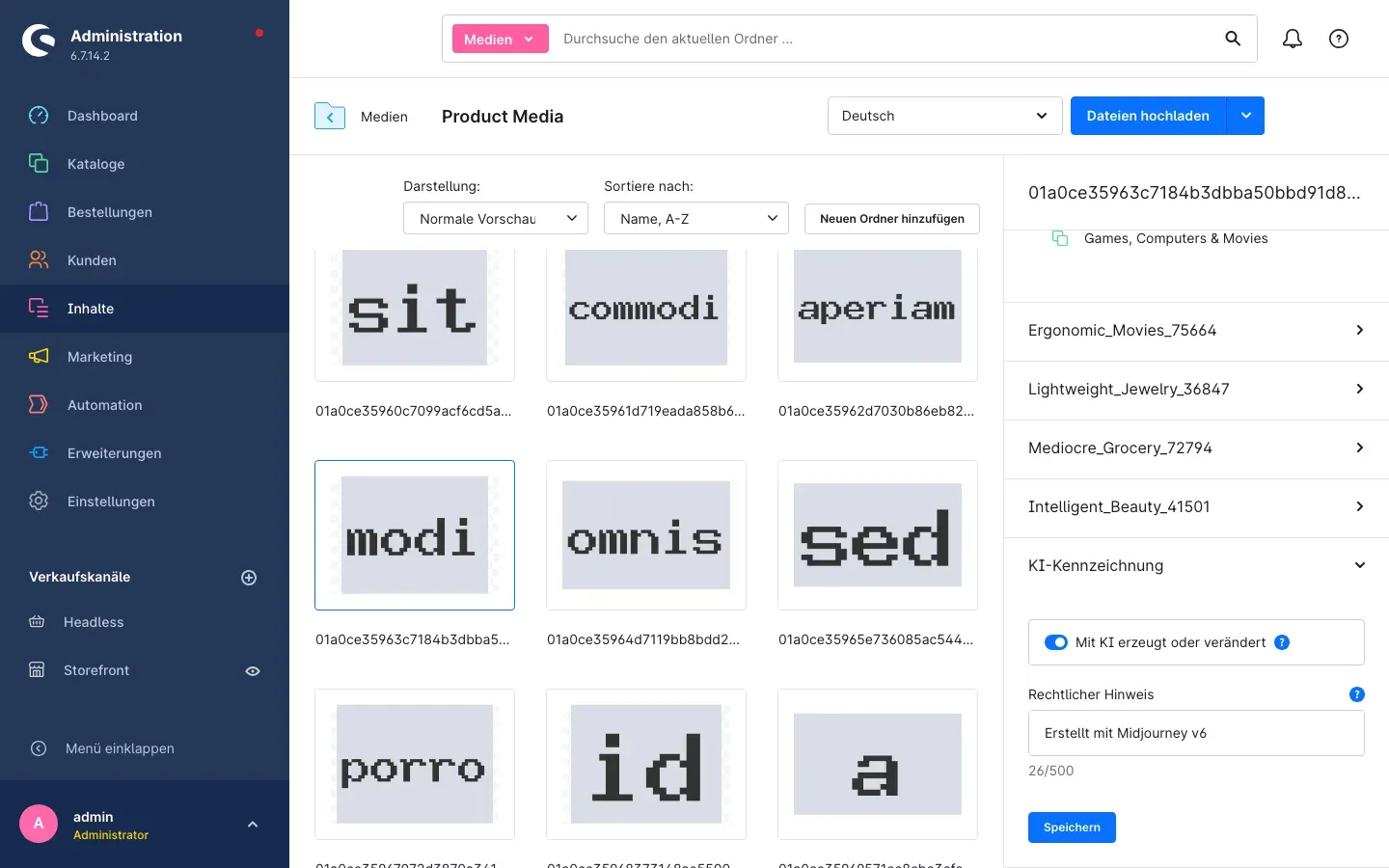Focus the Rechtlicher Hinweis text field
Viewport: 1389px width, 868px height.
pos(1196,733)
